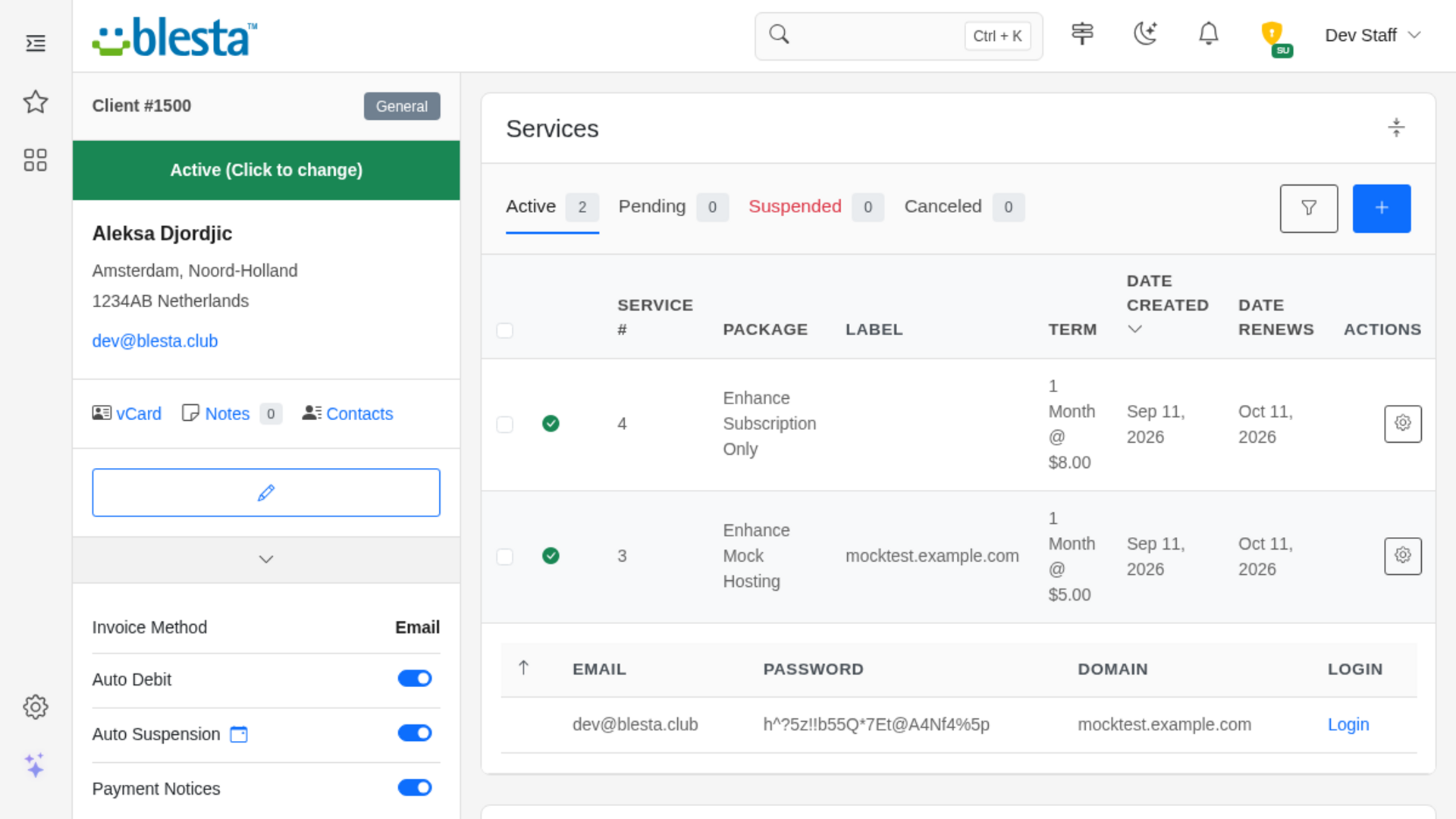Open notifications bell
1456x819 pixels.
[1209, 34]
